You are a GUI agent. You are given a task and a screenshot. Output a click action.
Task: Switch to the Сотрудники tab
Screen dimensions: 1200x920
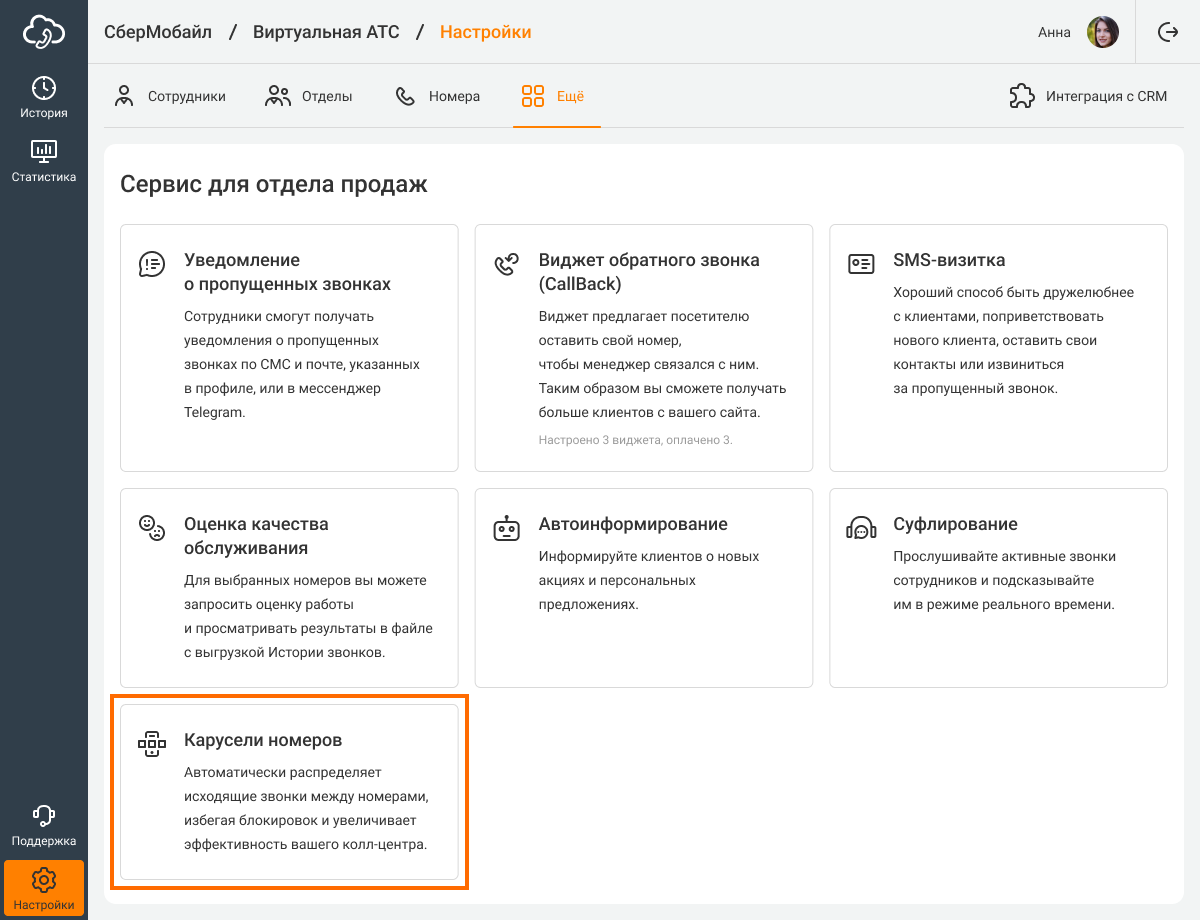(x=169, y=97)
